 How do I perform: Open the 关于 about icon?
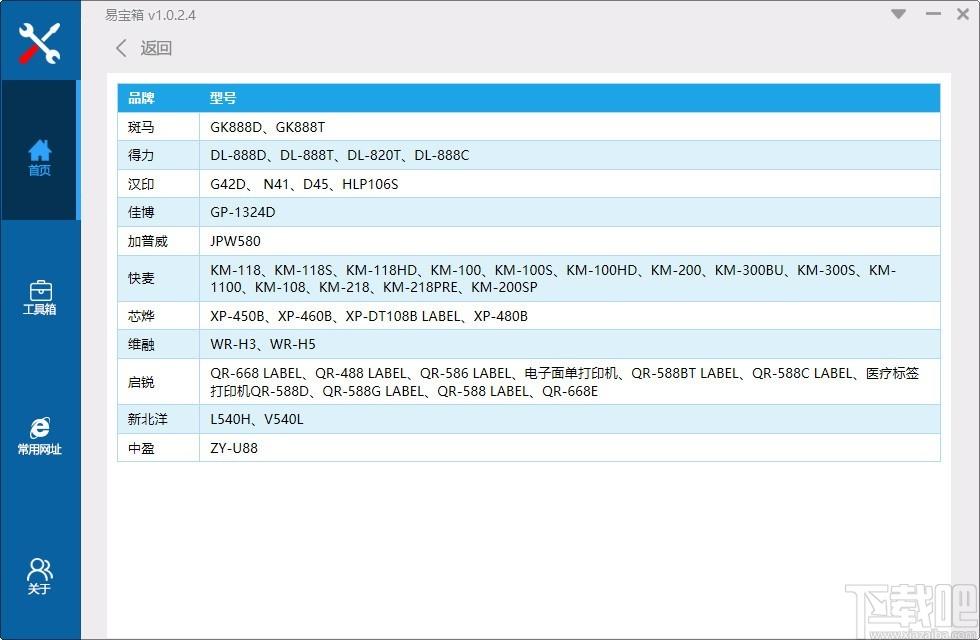(x=39, y=576)
